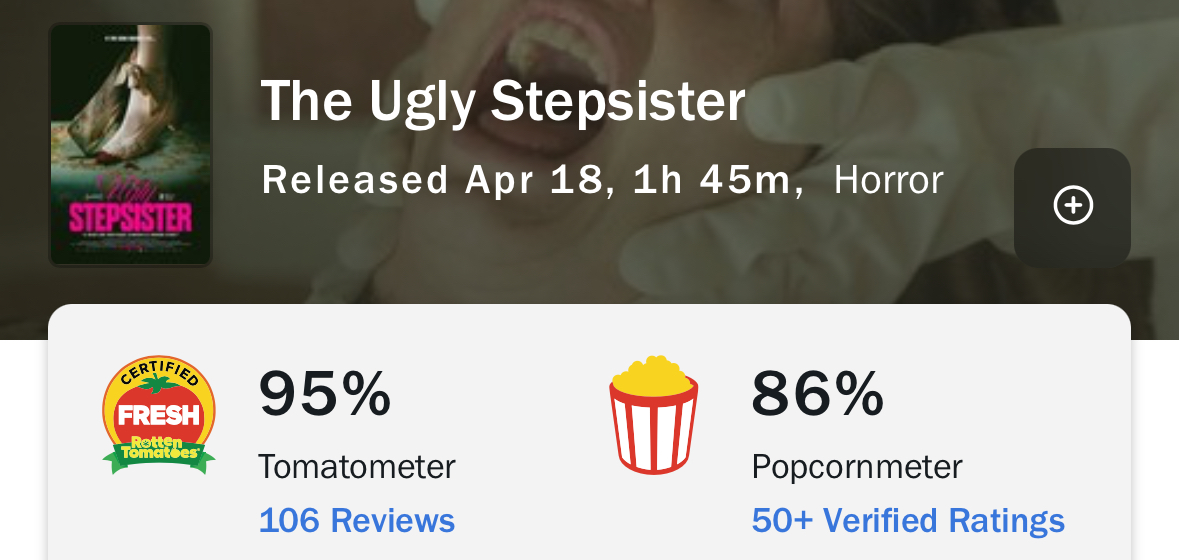Click the yellow popcorn top of the bucket
This screenshot has width=1179, height=560.
tap(653, 375)
